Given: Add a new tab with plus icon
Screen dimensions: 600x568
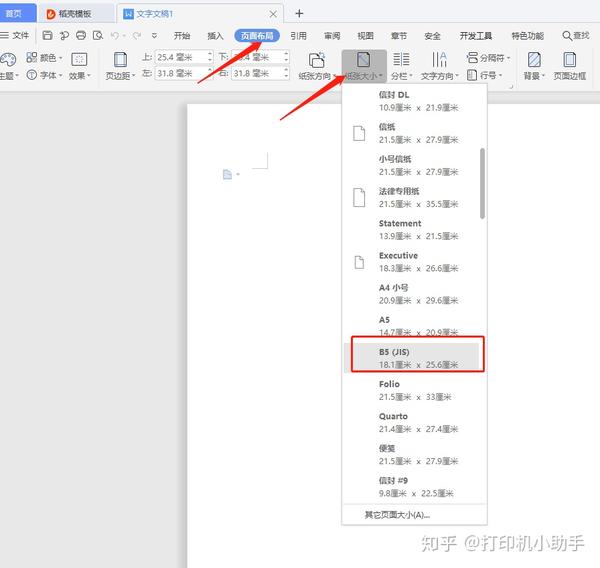Looking at the screenshot, I should tap(299, 14).
